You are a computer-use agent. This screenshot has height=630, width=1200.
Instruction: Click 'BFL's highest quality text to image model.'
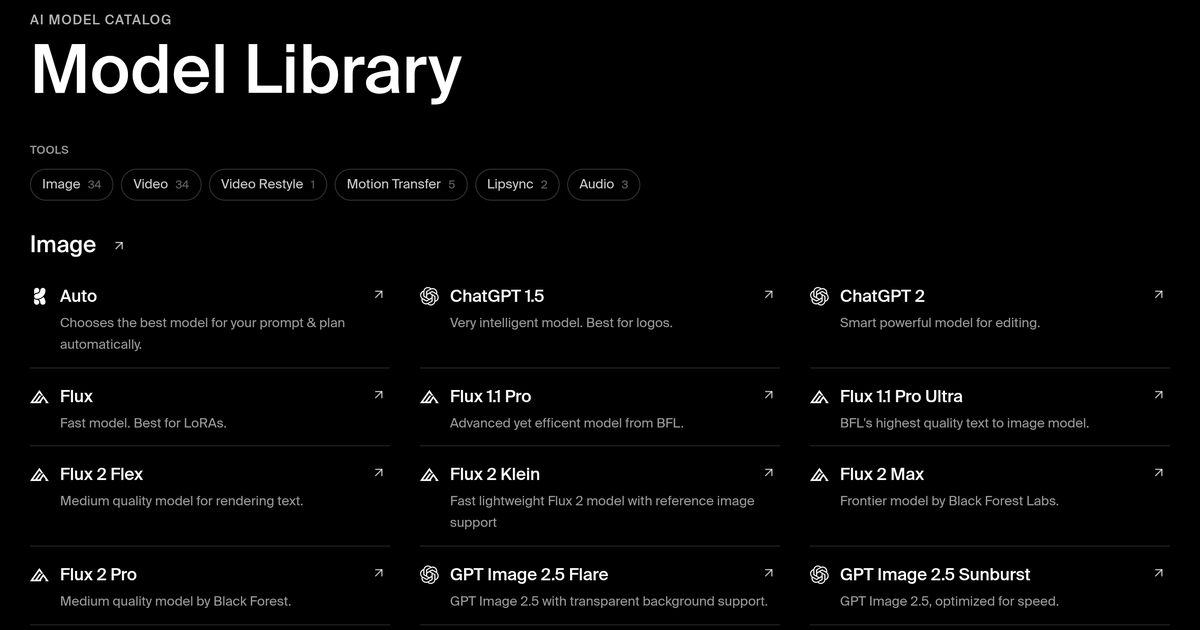click(x=964, y=423)
